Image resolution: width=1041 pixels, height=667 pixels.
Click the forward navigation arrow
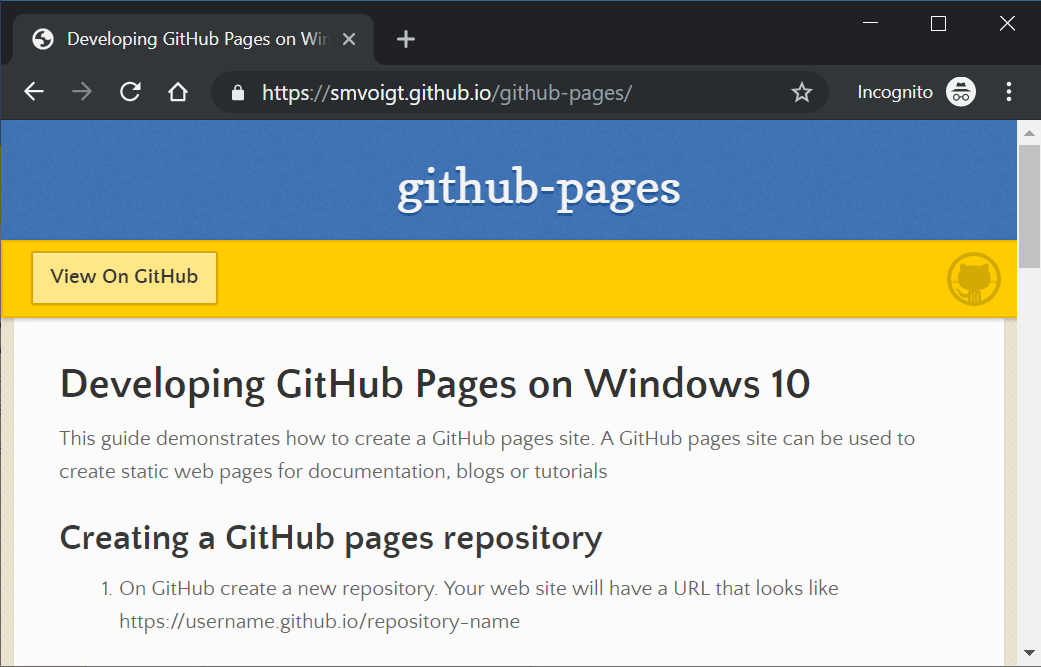[x=82, y=91]
